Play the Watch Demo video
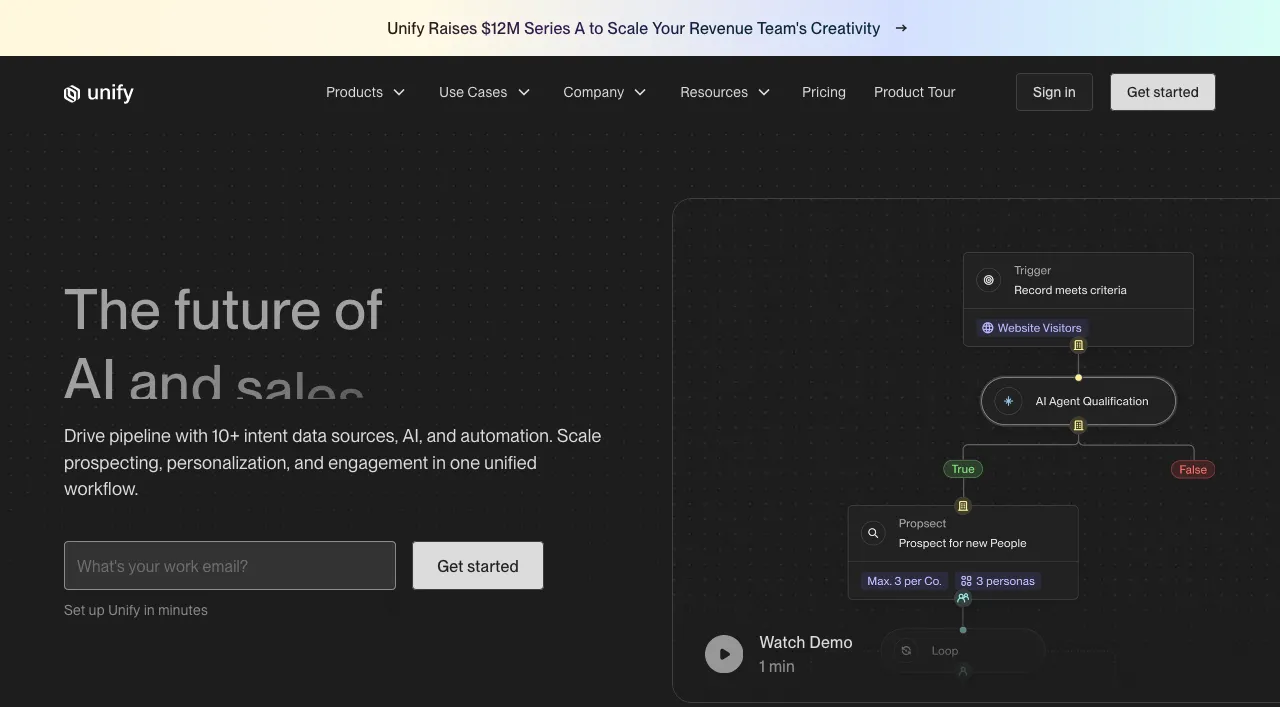This screenshot has height=707, width=1280. (724, 654)
